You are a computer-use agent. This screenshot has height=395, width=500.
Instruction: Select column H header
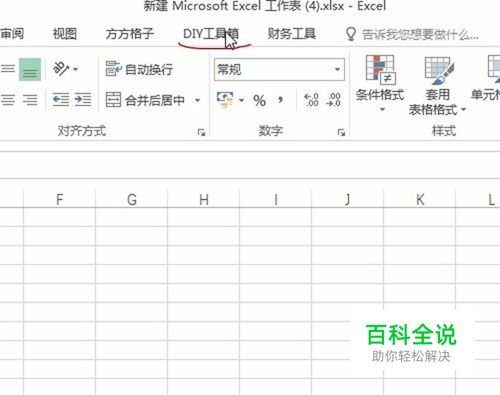click(x=204, y=200)
